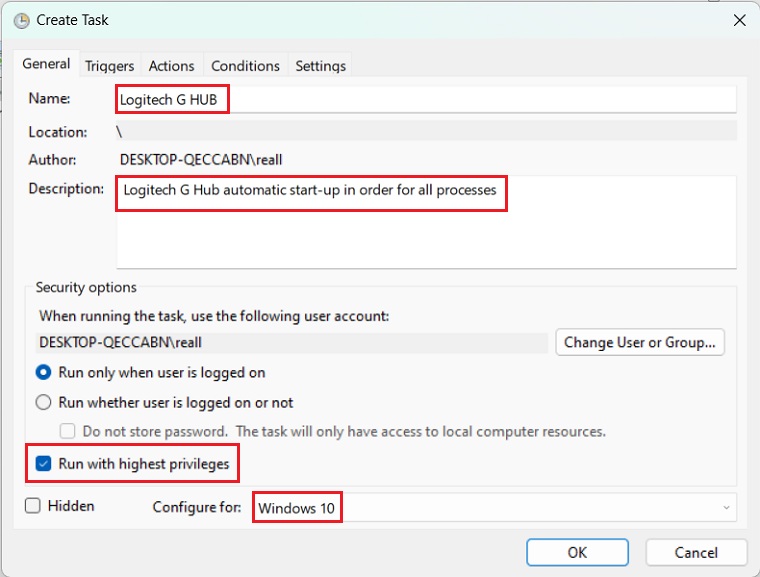Switch to the Triggers tab
This screenshot has height=577, width=760.
pyautogui.click(x=109, y=66)
